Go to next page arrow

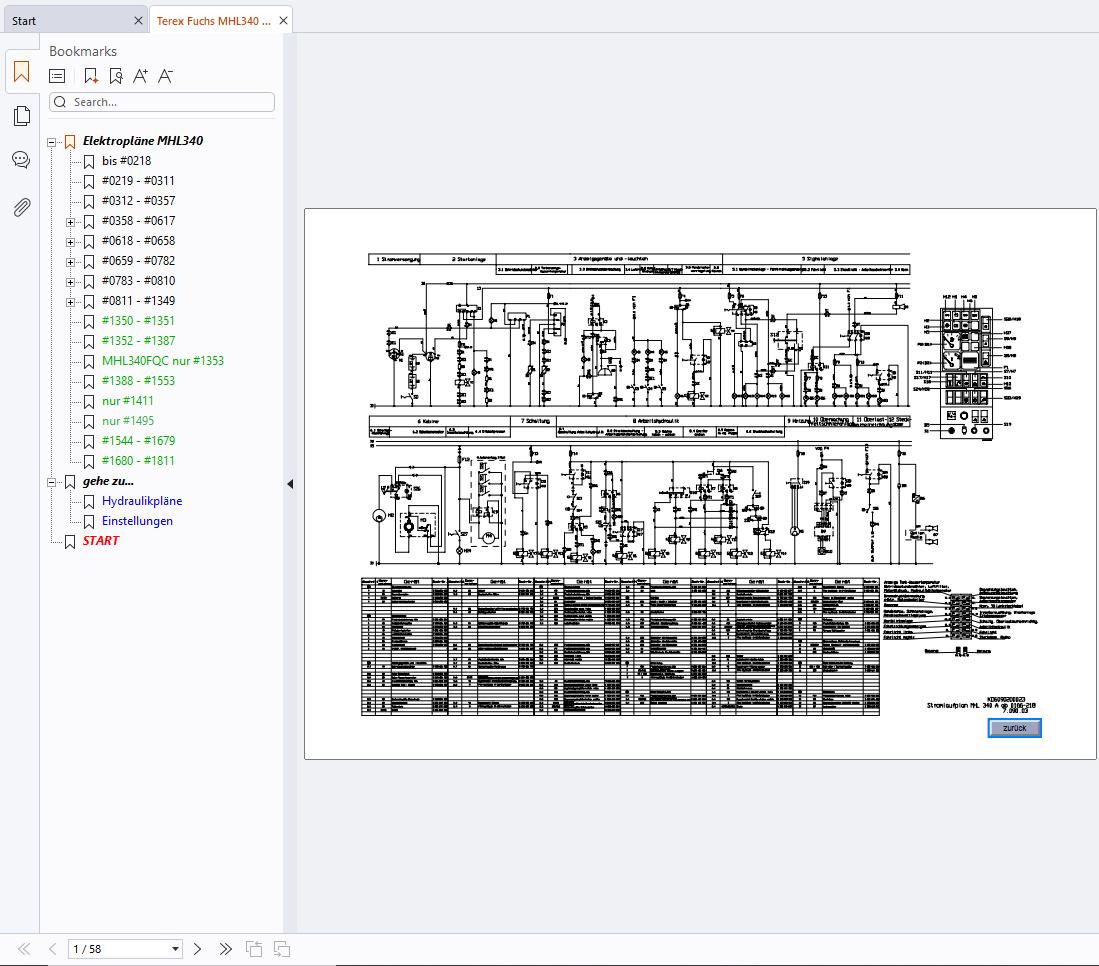(198, 949)
